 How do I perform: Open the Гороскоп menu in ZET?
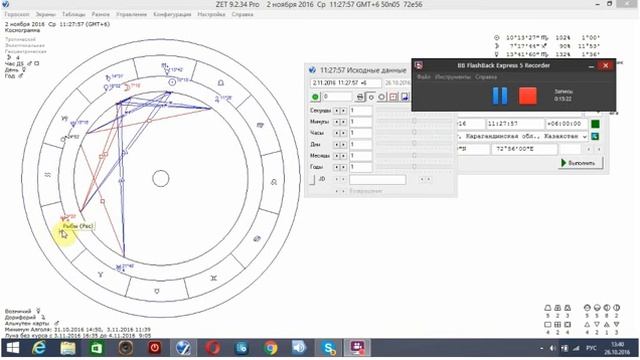point(17,14)
